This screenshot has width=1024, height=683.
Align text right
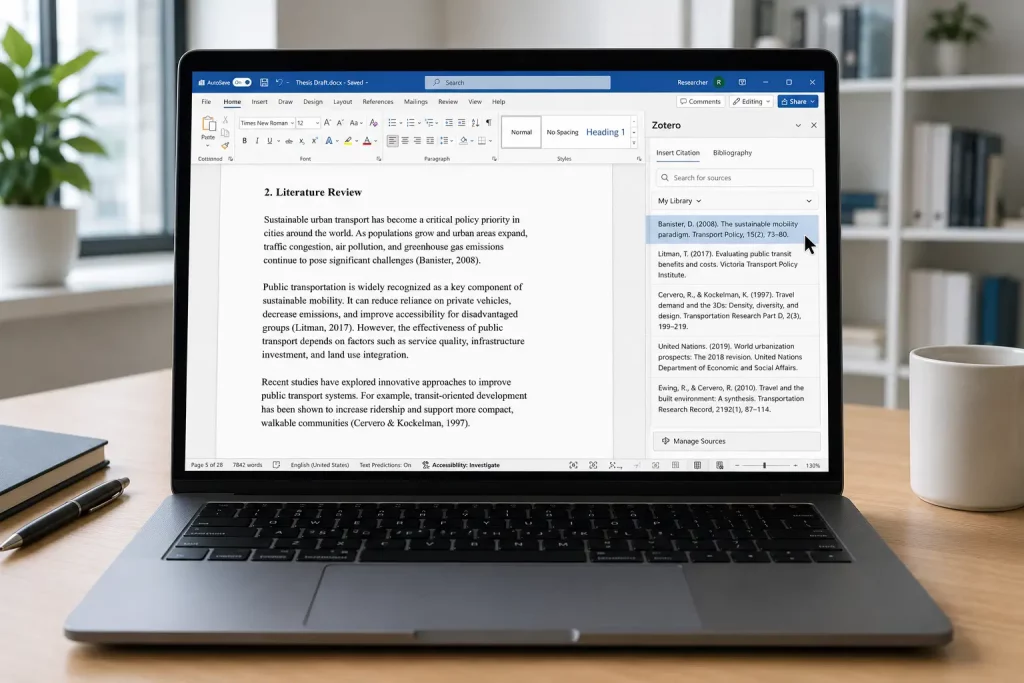click(x=417, y=140)
